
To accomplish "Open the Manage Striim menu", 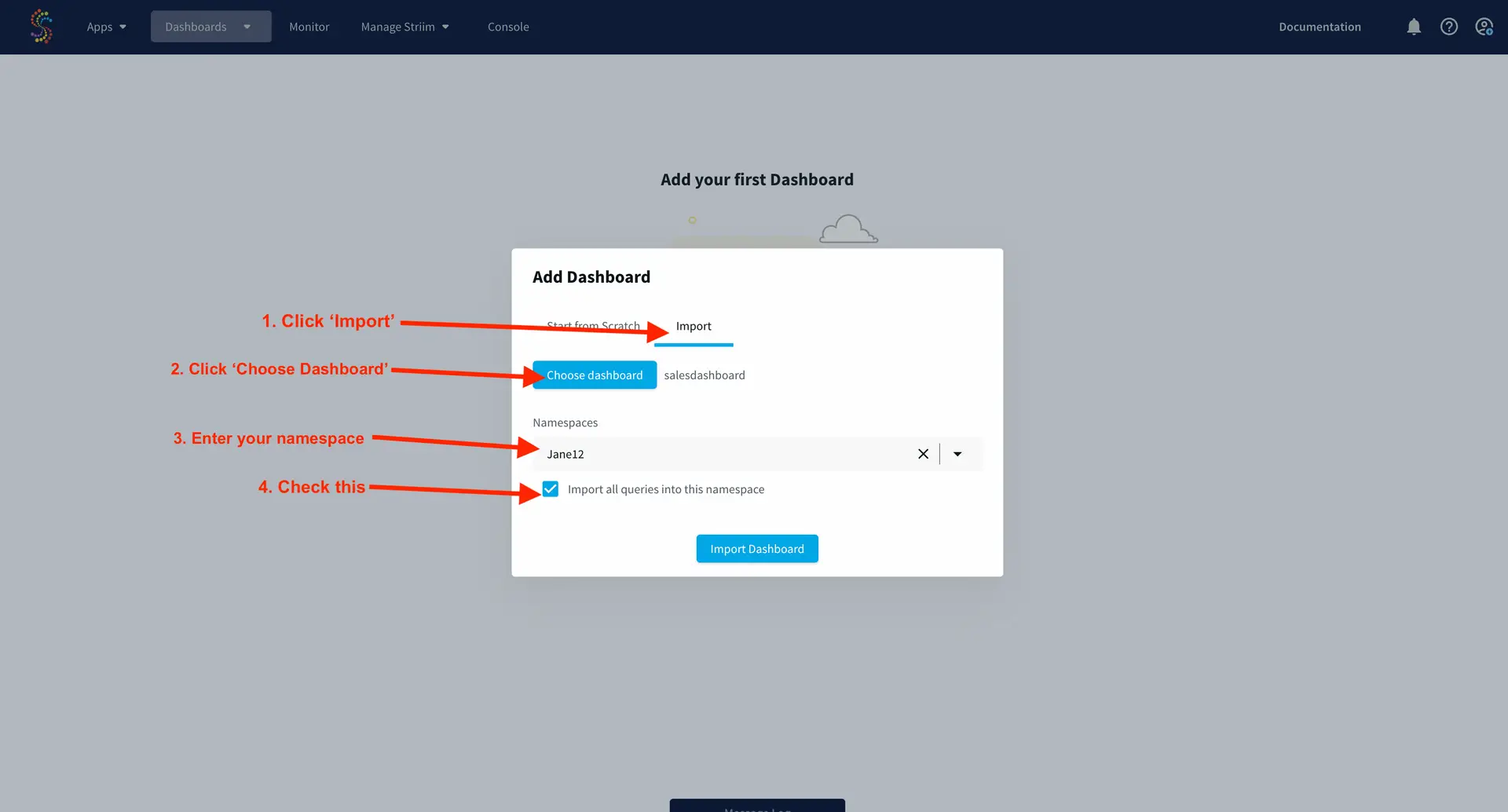I will pyautogui.click(x=404, y=27).
